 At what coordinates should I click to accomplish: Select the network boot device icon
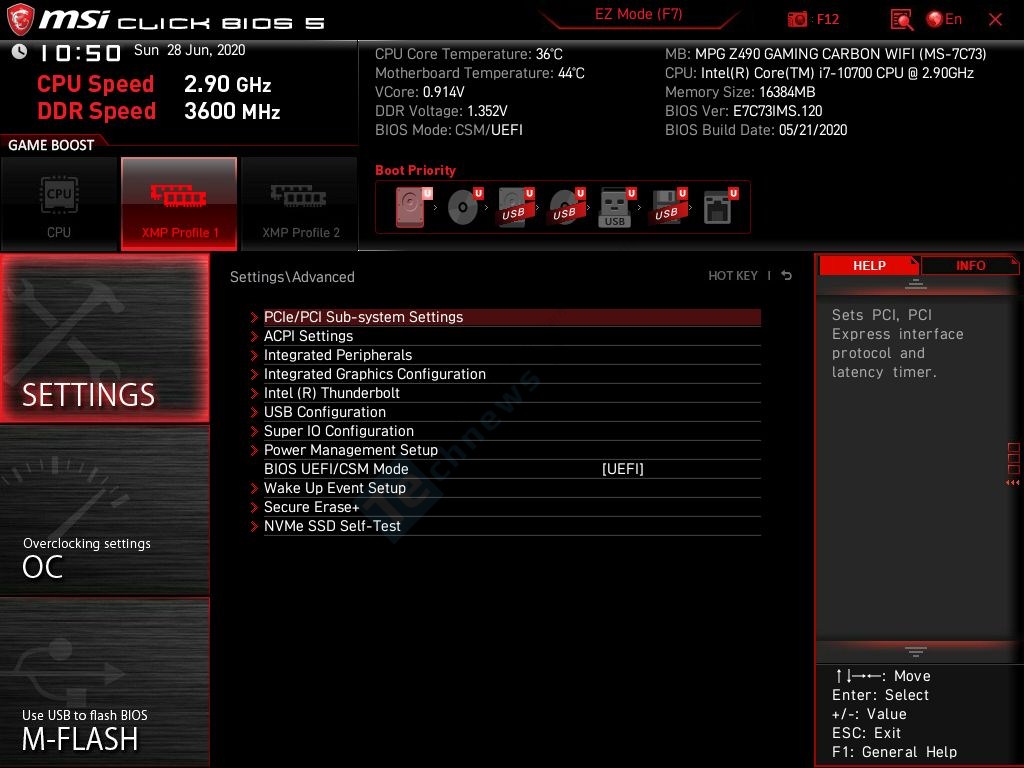(x=720, y=207)
